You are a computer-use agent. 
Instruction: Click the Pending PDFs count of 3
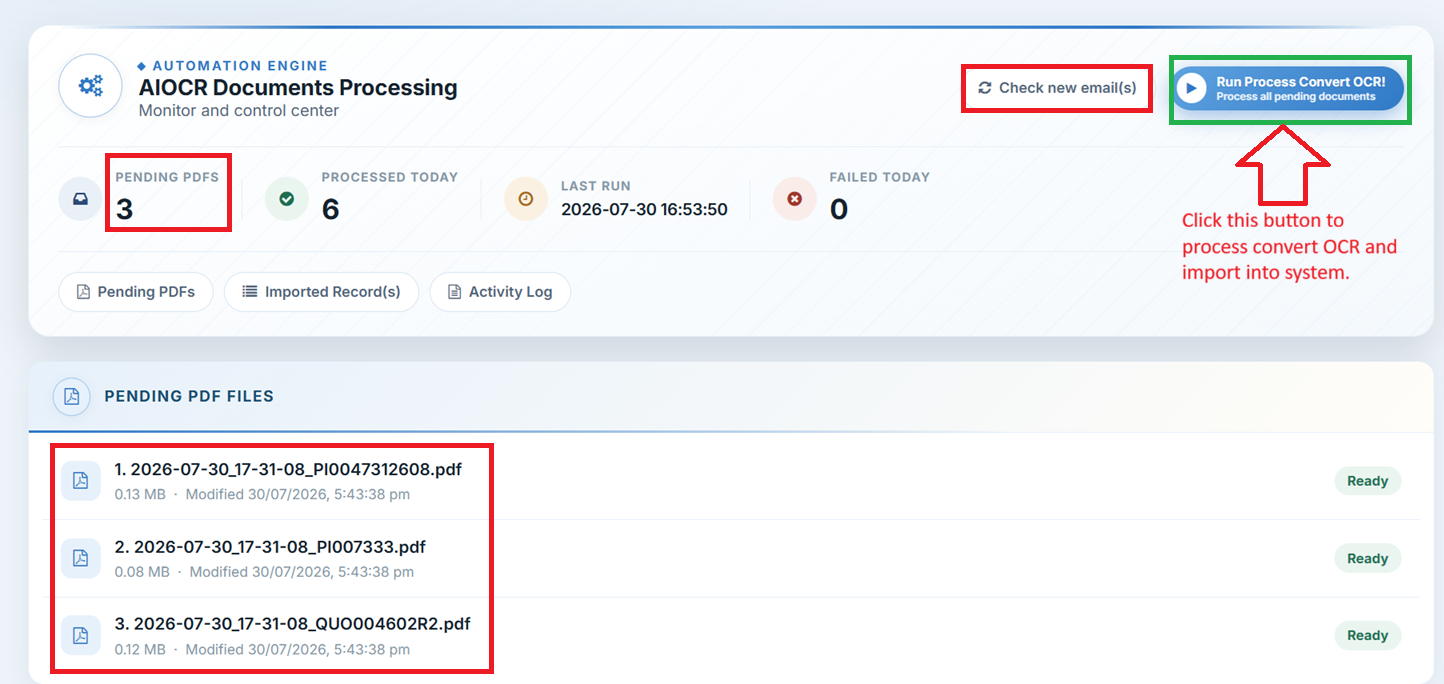(x=124, y=209)
